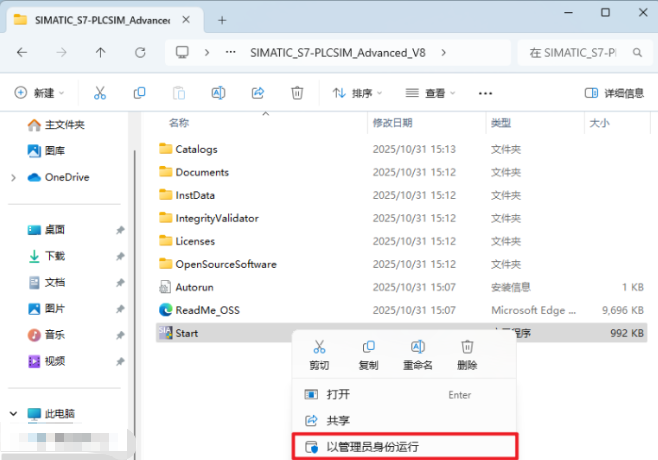Click the Share icon in toolbar
658x460 pixels.
coord(257,93)
